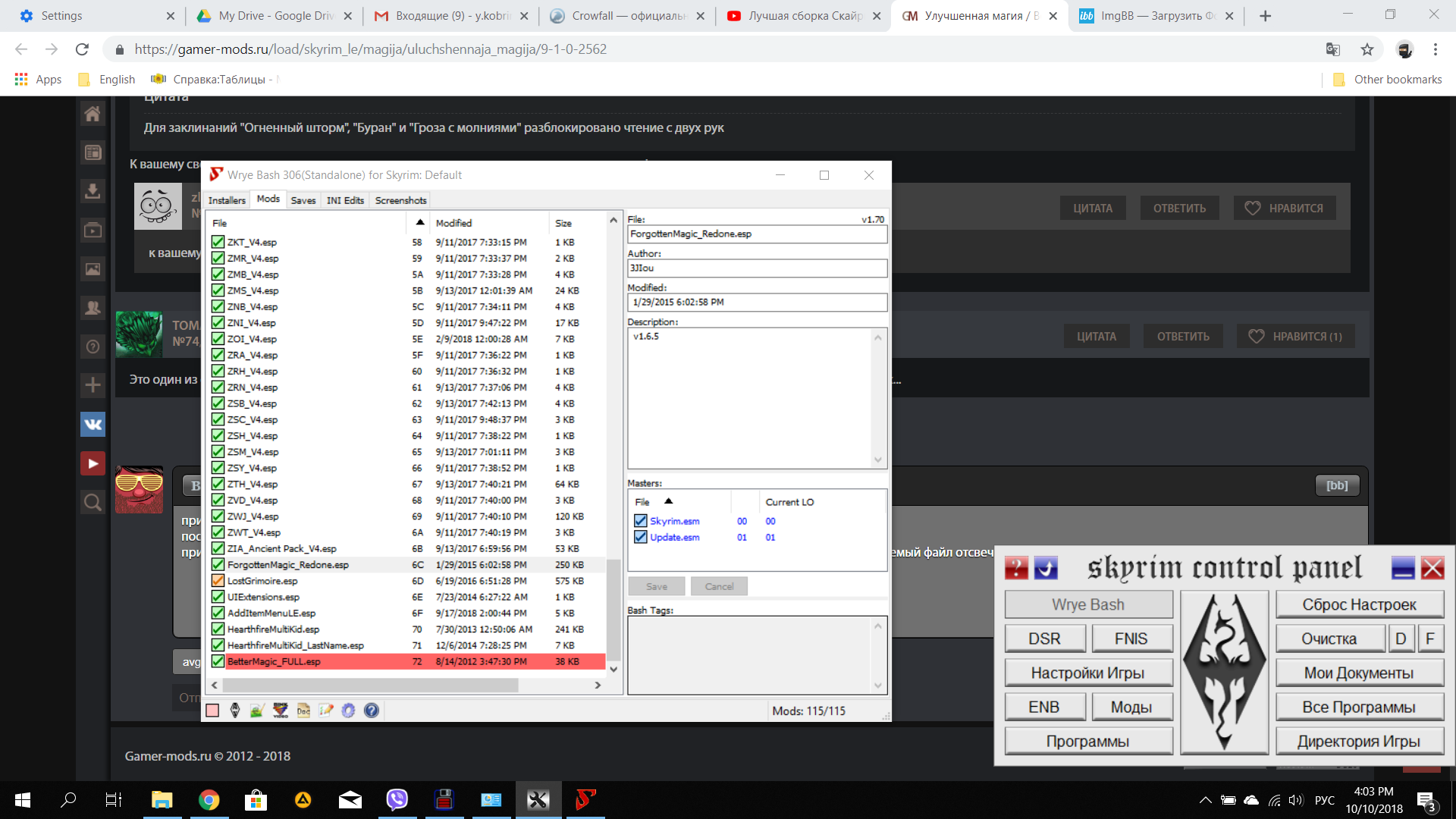Open Doc Browser in Wrye Bash status bar
This screenshot has height=819, width=1456.
[x=303, y=711]
